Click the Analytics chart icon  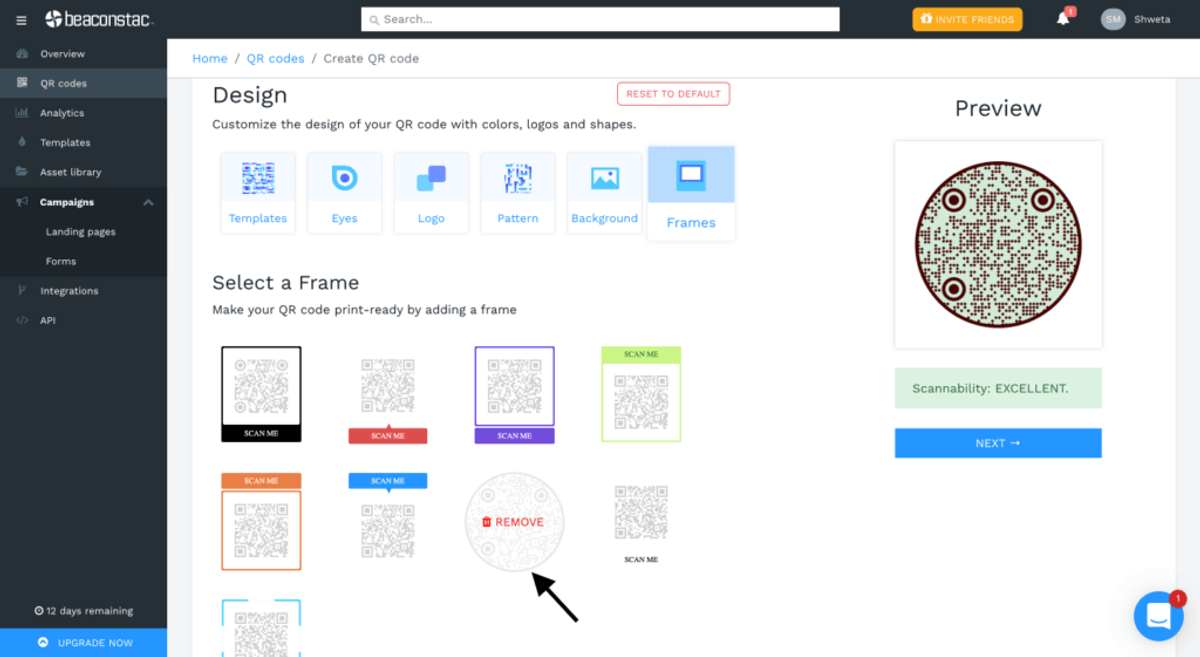pos(22,113)
